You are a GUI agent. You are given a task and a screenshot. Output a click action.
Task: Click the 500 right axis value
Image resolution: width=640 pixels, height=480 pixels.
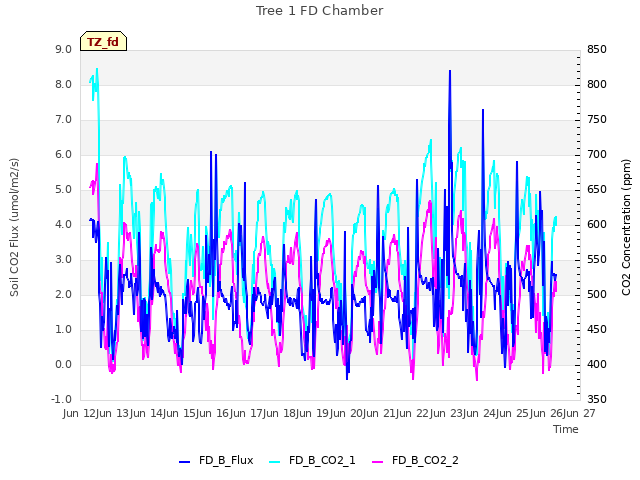click(x=597, y=294)
